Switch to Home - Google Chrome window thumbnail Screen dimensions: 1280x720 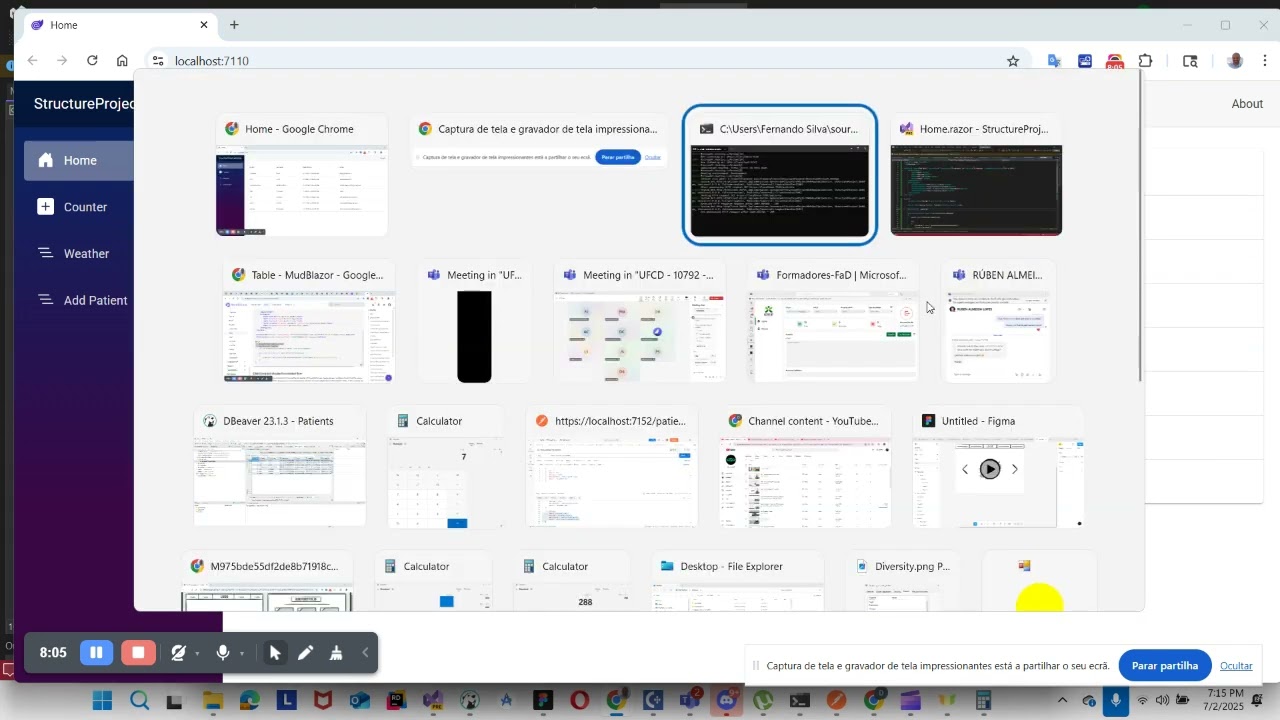pyautogui.click(x=302, y=175)
